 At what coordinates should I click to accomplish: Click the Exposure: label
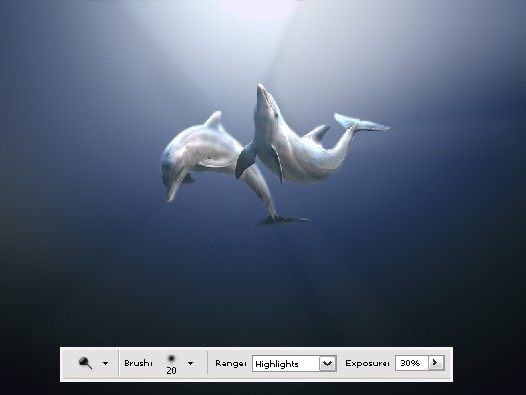click(367, 363)
